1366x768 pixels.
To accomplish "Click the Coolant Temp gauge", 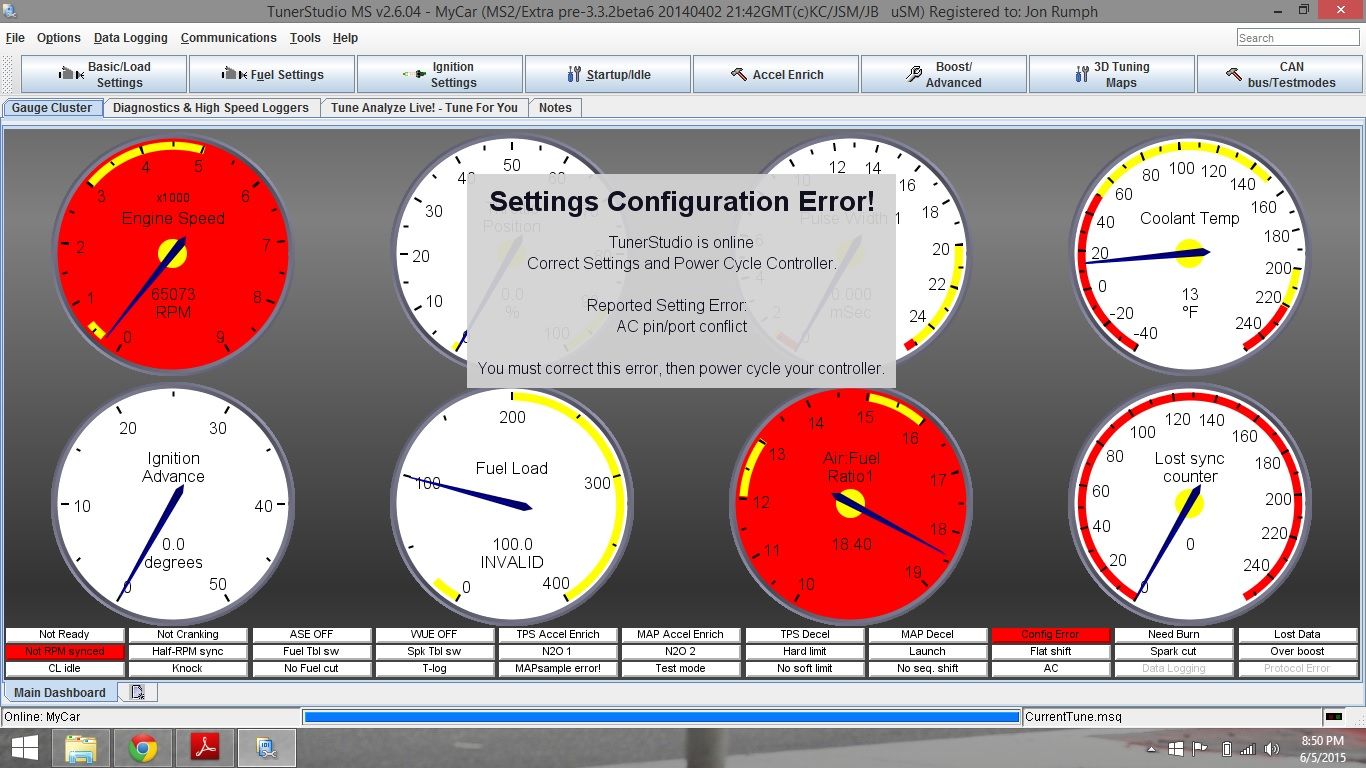I will (1189, 254).
